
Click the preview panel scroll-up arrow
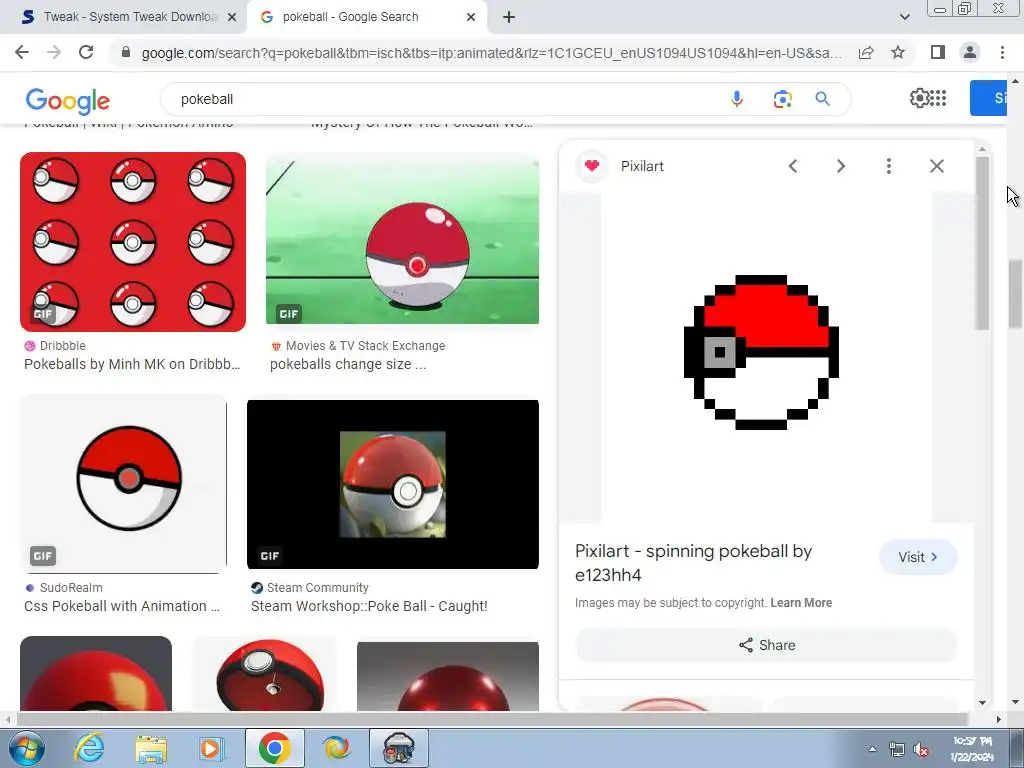pos(982,149)
